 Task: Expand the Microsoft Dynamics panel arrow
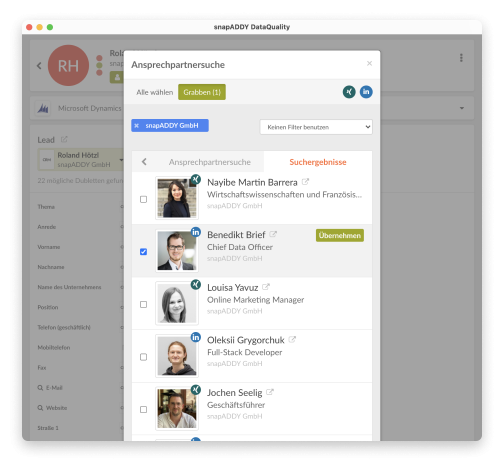tap(462, 108)
